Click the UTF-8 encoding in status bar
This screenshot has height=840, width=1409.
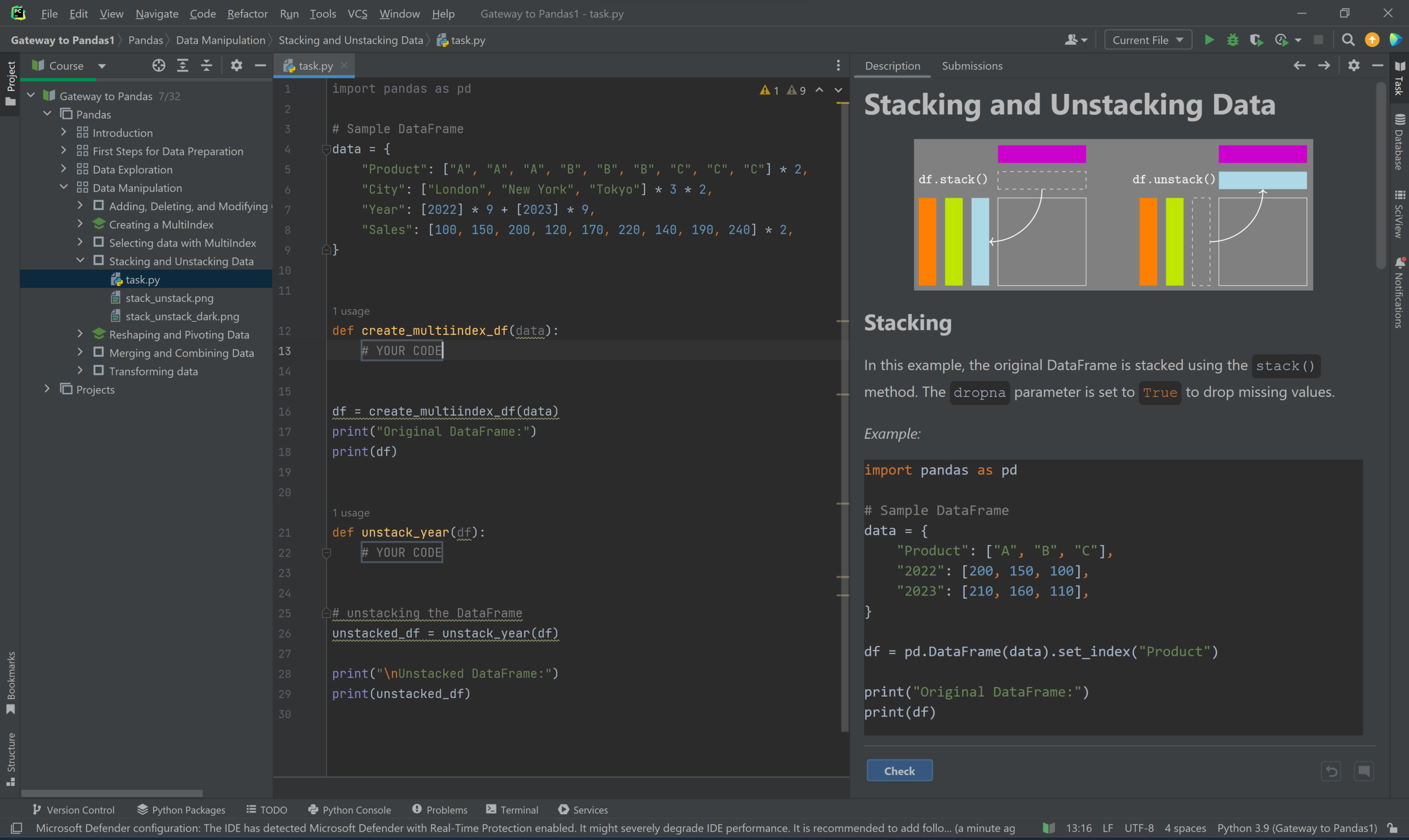point(1139,828)
